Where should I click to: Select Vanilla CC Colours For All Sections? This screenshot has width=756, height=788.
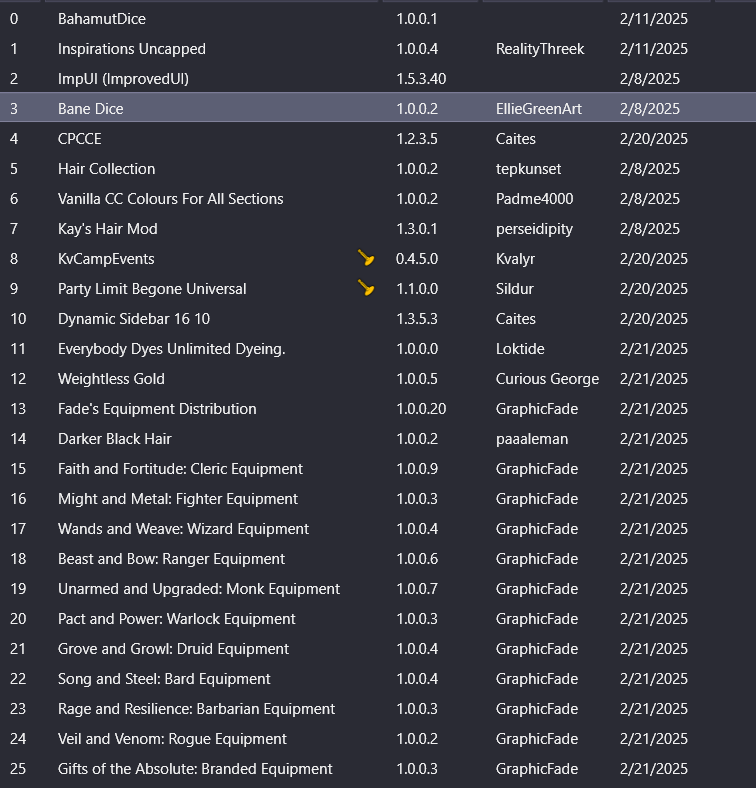tap(171, 199)
